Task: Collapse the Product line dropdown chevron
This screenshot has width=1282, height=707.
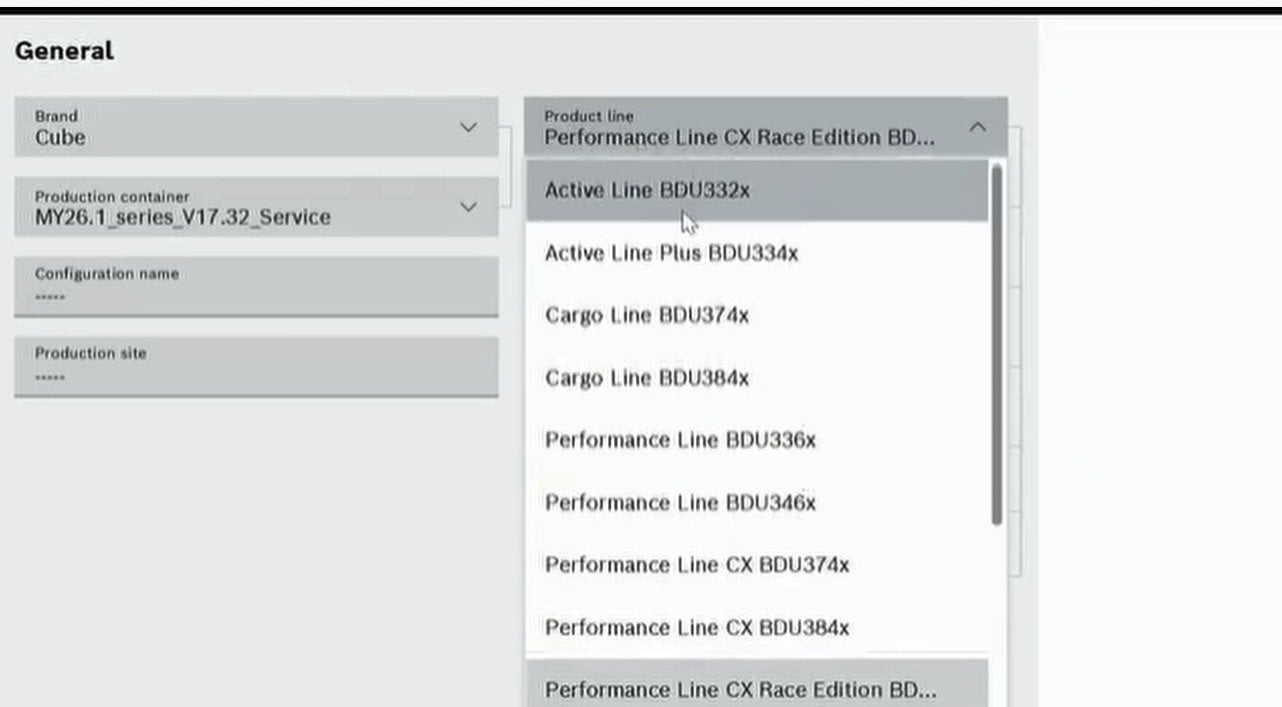Action: [978, 127]
